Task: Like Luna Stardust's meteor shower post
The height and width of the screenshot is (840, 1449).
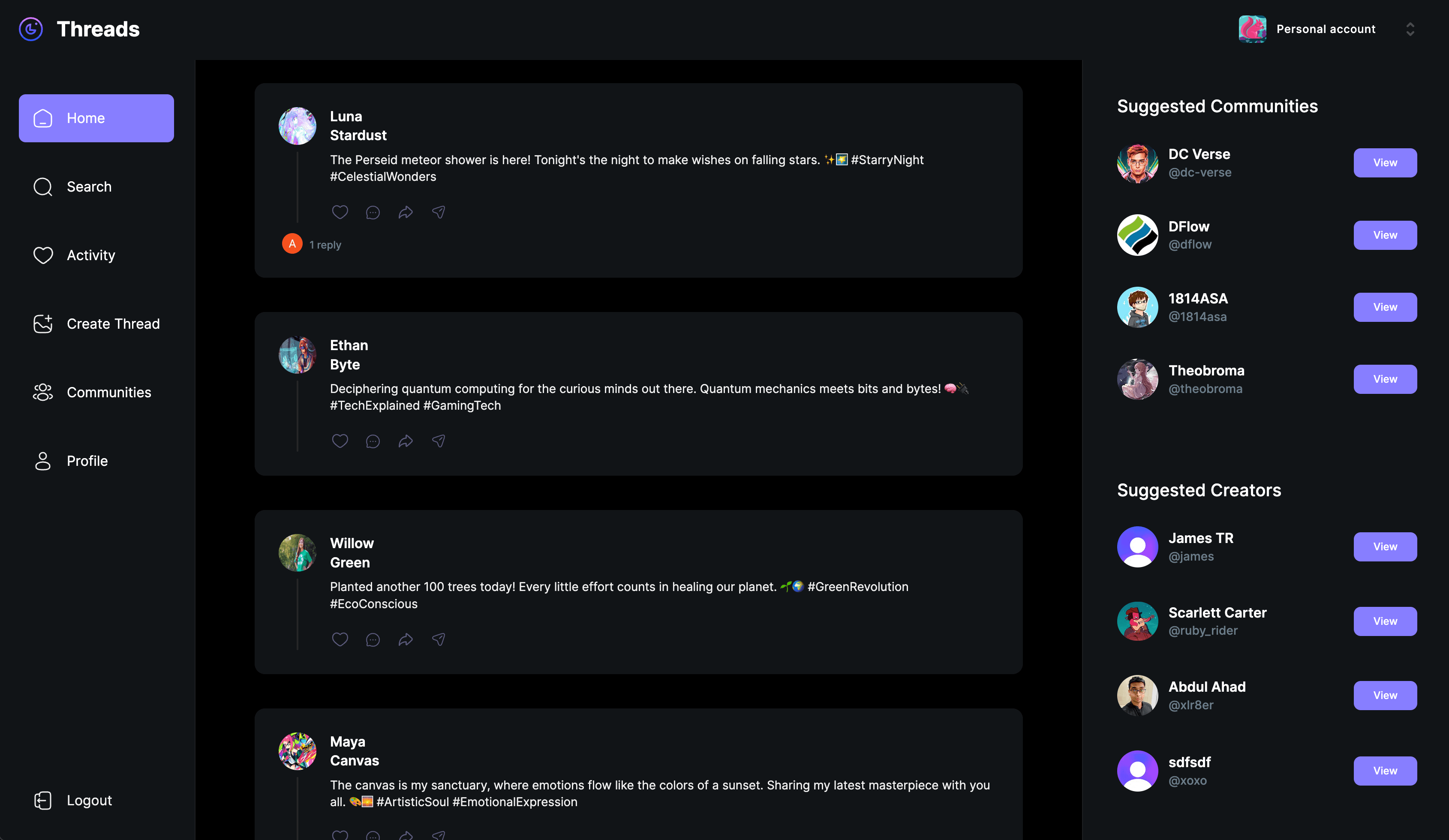Action: click(x=340, y=212)
